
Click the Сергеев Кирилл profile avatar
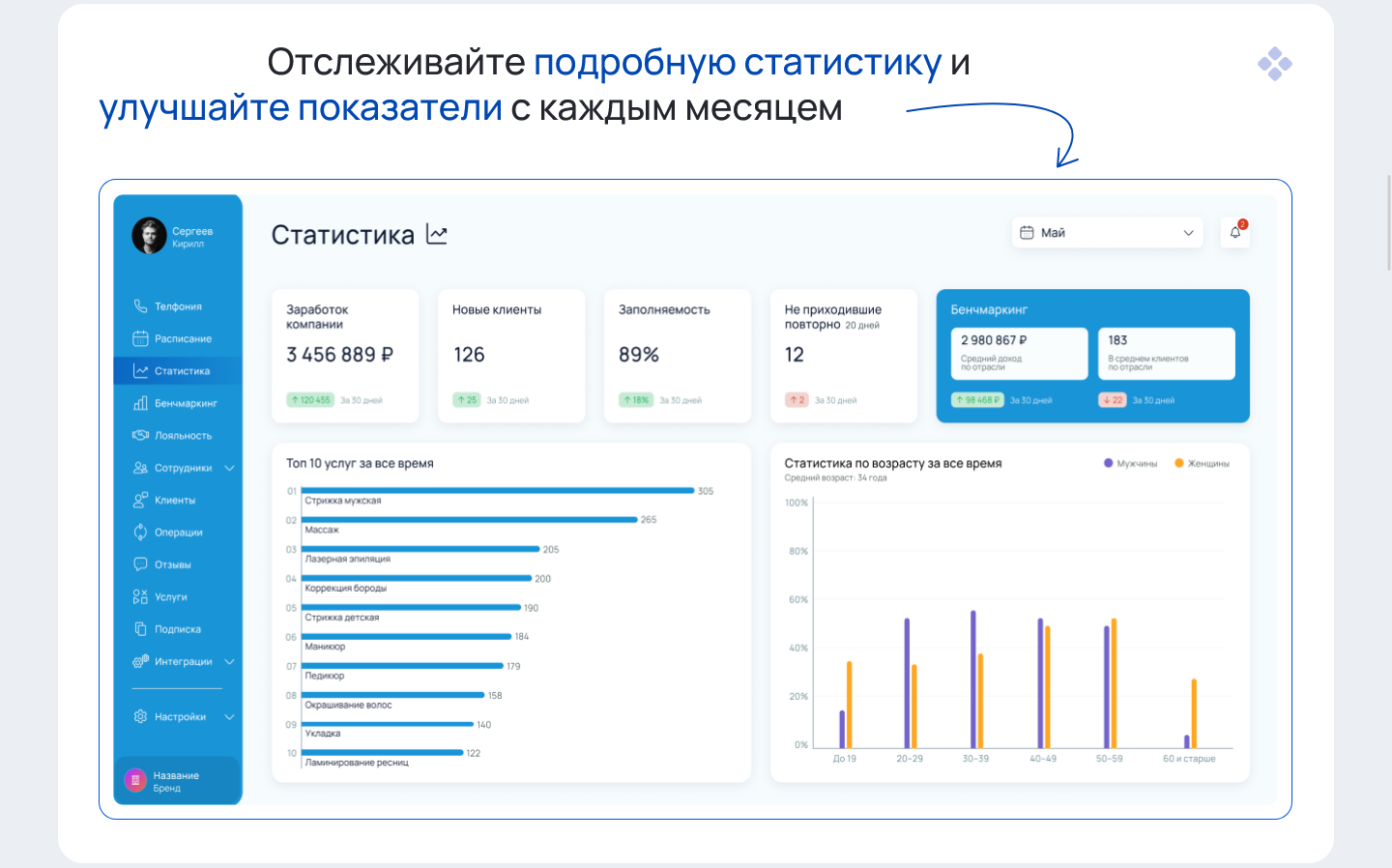click(150, 235)
